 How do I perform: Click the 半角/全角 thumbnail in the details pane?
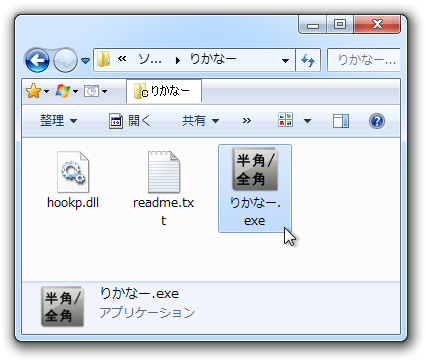[62, 306]
